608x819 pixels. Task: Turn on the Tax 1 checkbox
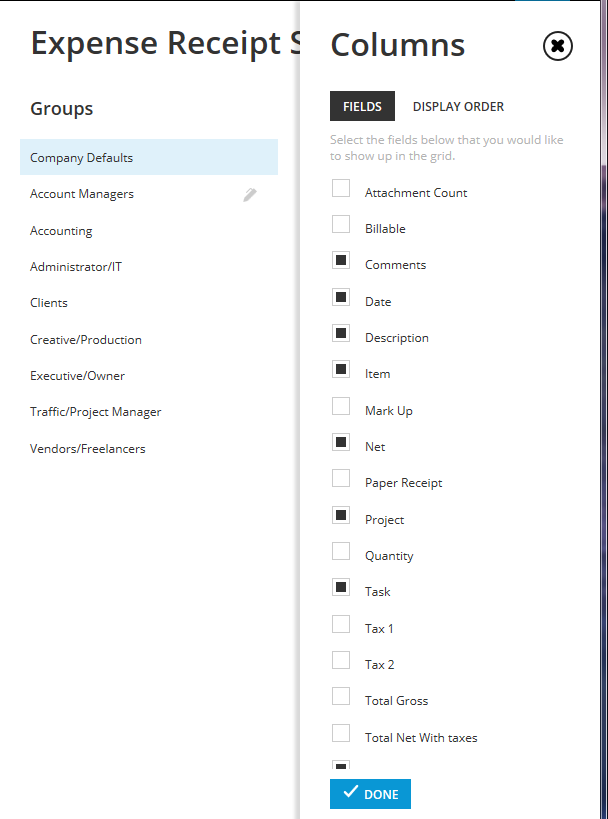[341, 624]
